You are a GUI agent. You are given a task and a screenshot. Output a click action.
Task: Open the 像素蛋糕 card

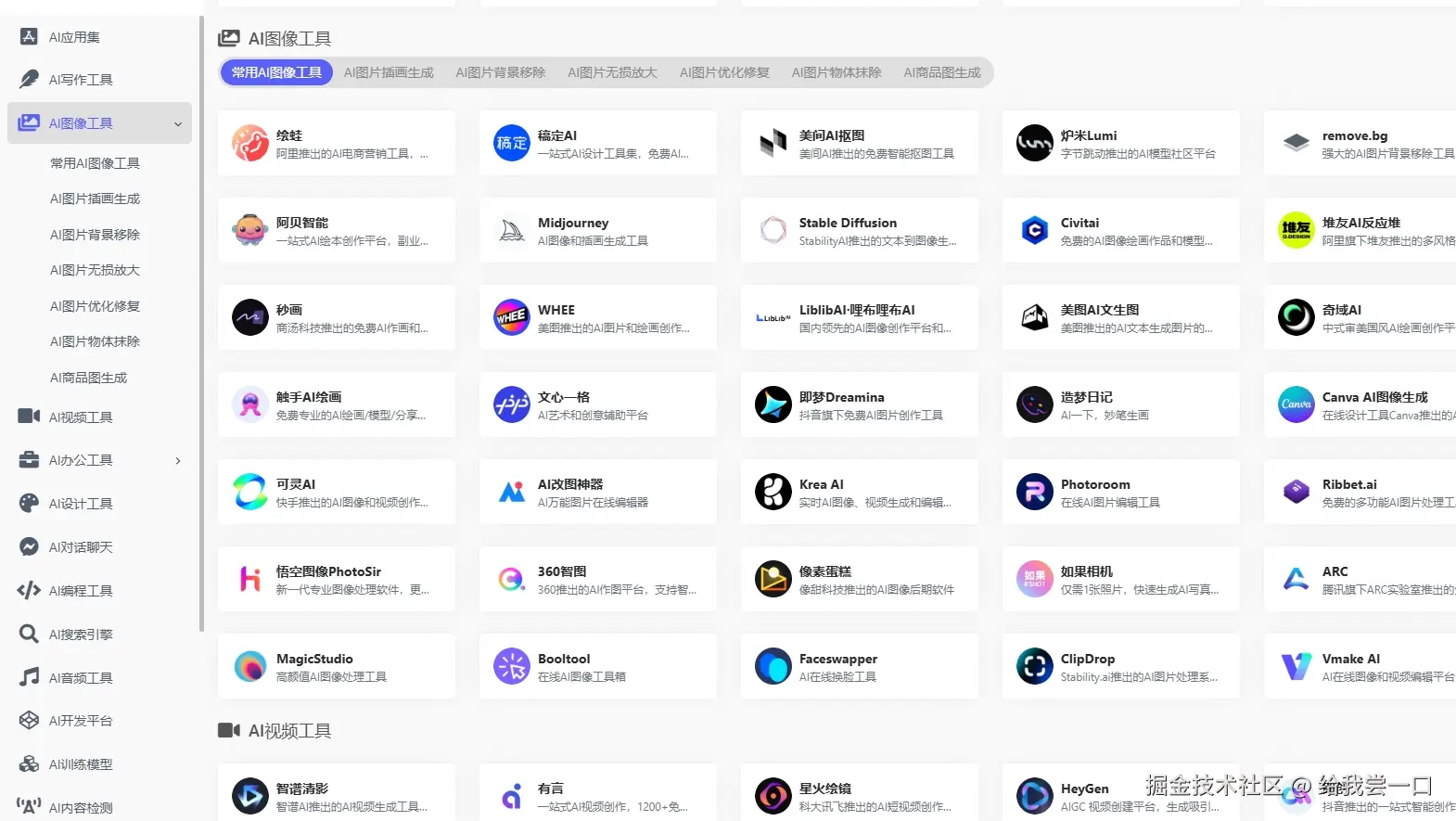(x=860, y=579)
